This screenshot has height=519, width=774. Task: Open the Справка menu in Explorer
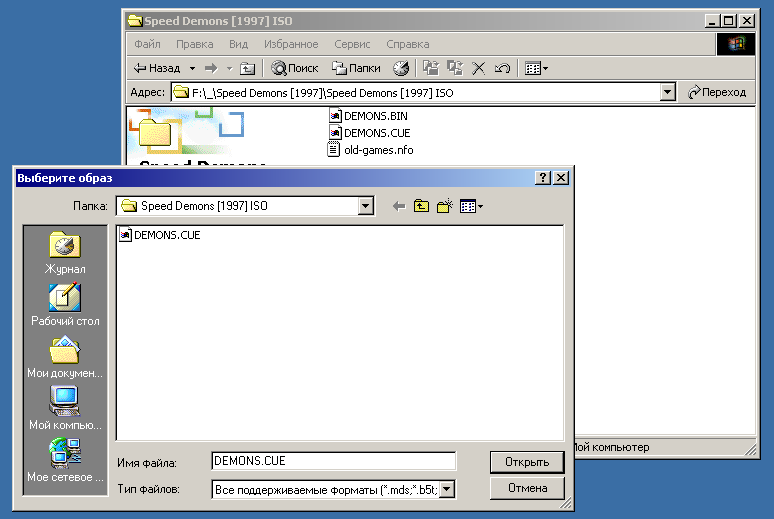(408, 44)
